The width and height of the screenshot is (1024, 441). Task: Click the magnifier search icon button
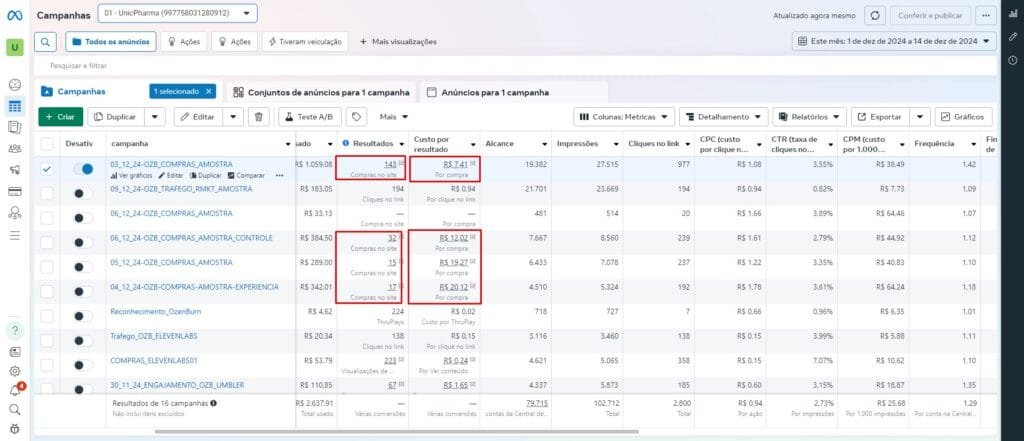[x=46, y=42]
